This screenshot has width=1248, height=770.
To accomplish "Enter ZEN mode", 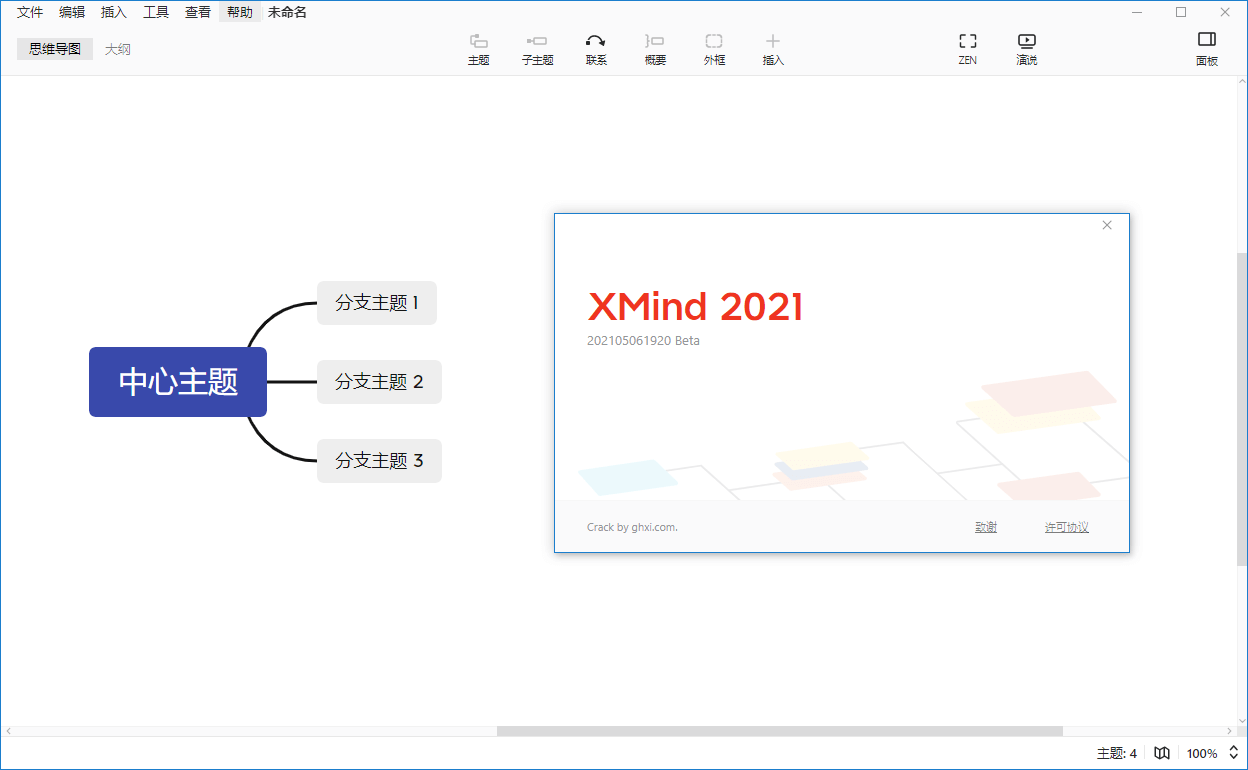I will coord(967,49).
